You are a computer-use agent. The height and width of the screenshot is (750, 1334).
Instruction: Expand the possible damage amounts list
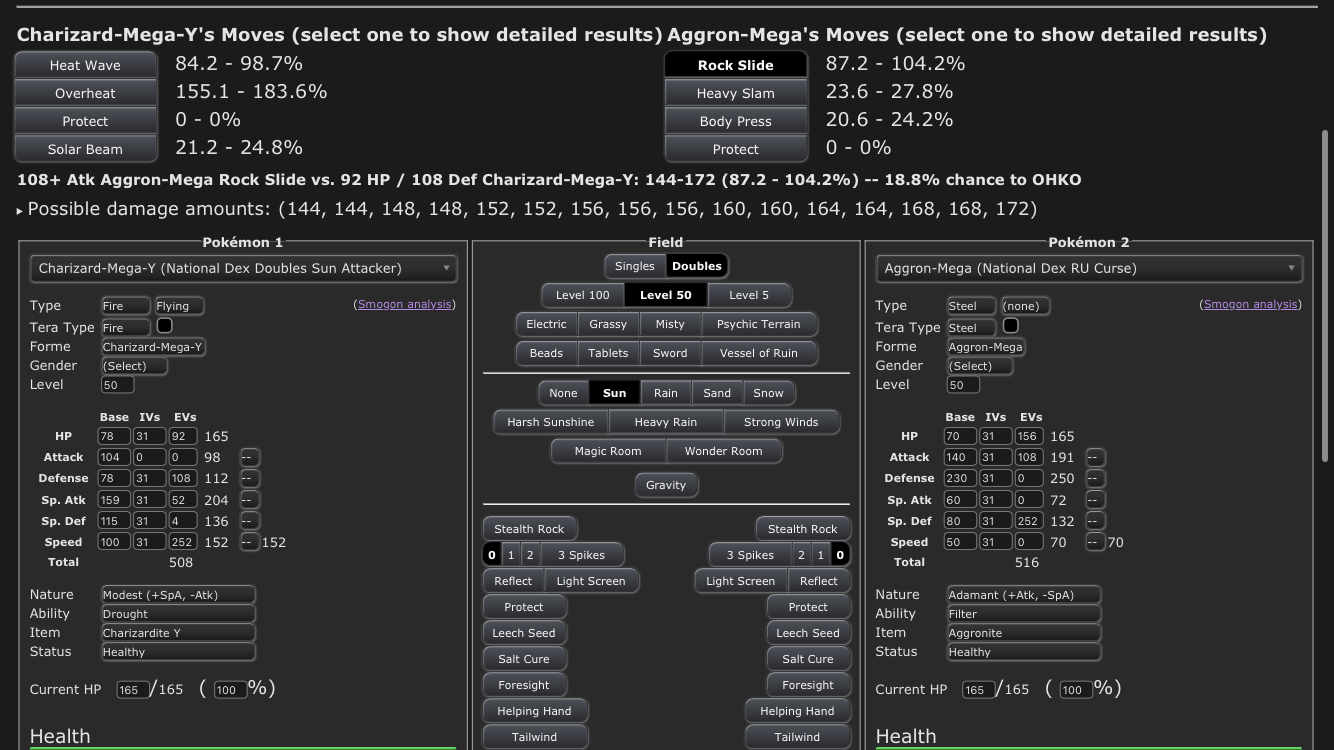coord(20,211)
